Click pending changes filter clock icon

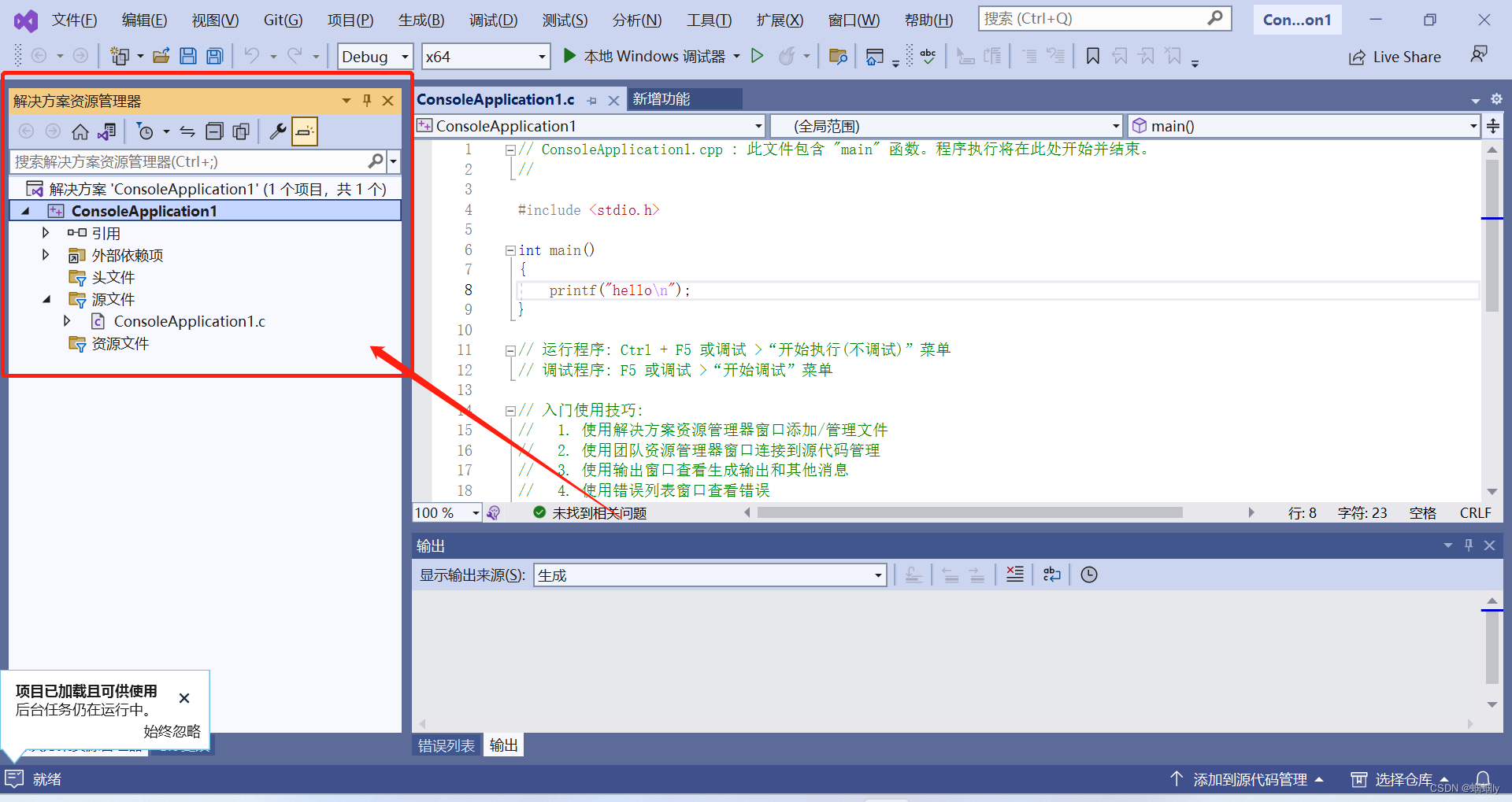coord(146,131)
